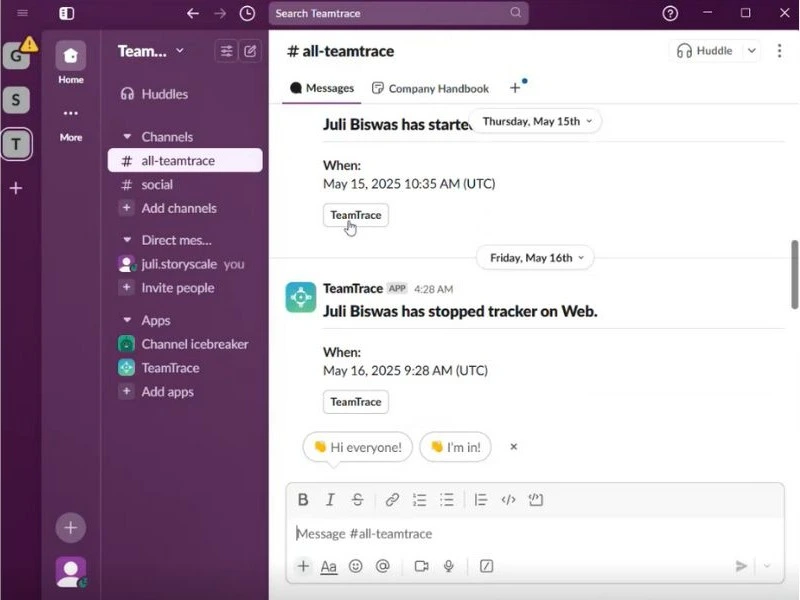Record an audio clip with microphone
800x600 pixels.
point(449,566)
